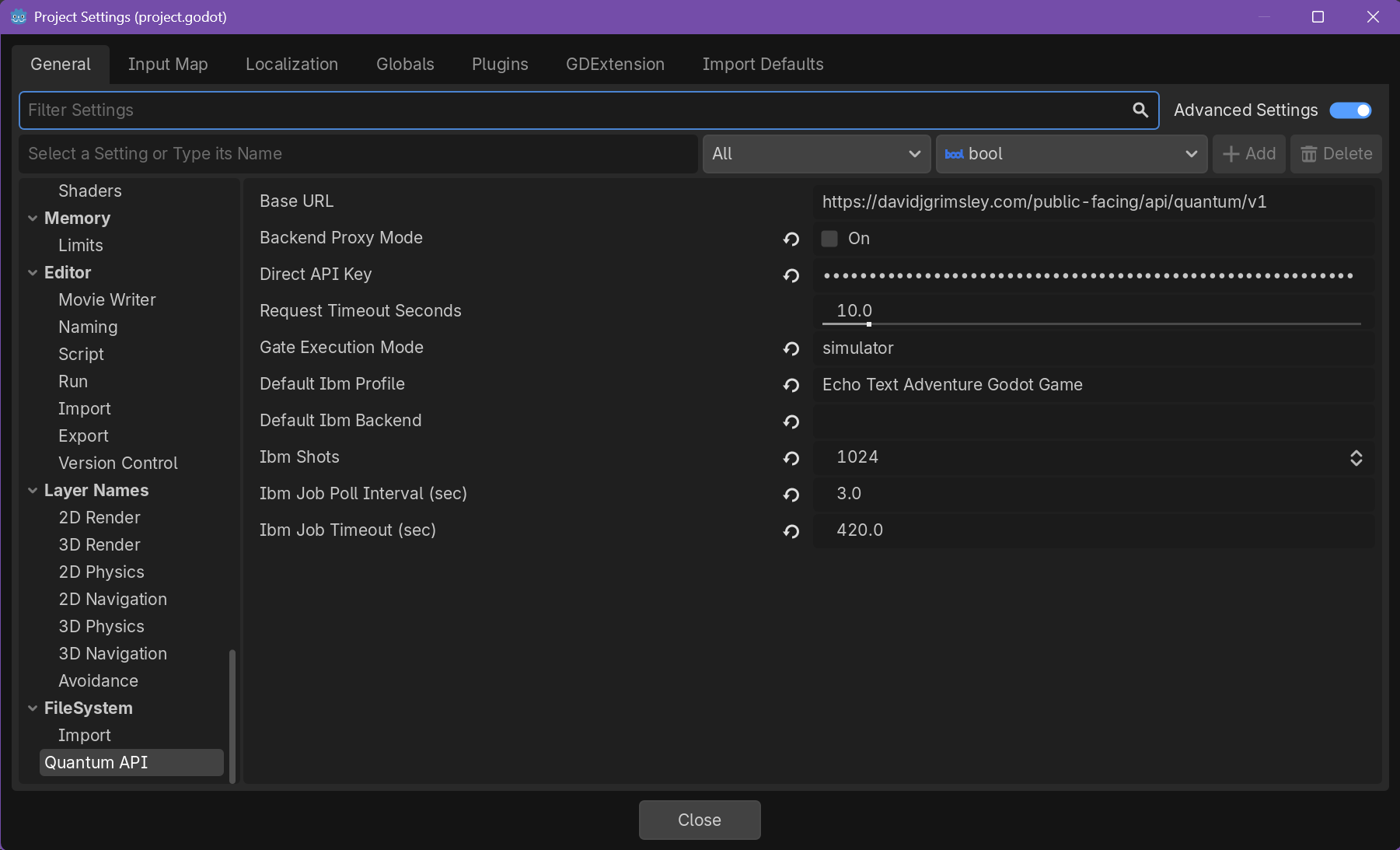Collapse the Memory section

pos(33,219)
